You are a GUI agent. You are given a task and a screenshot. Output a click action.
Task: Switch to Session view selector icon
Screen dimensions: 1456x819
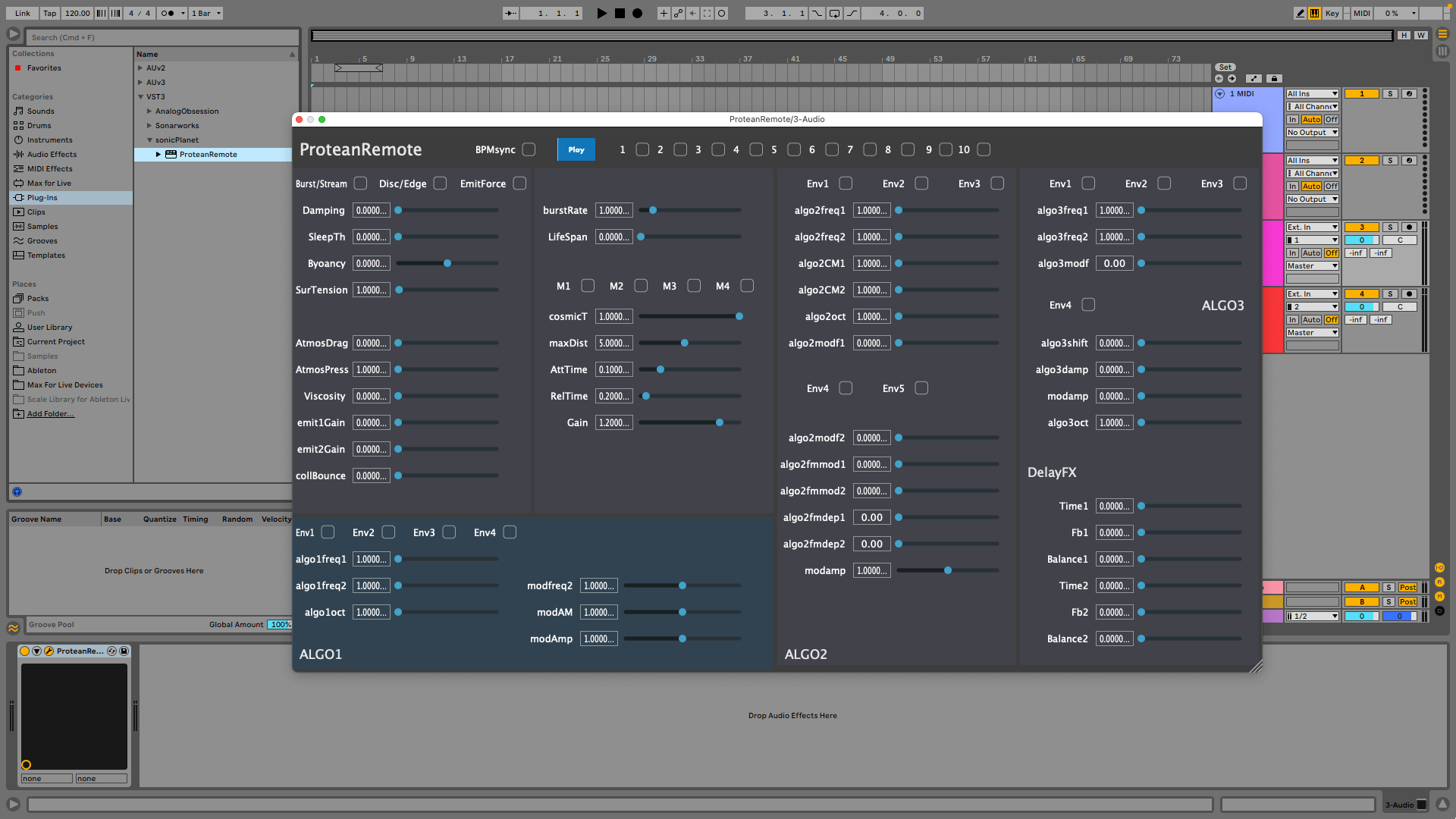1442,52
